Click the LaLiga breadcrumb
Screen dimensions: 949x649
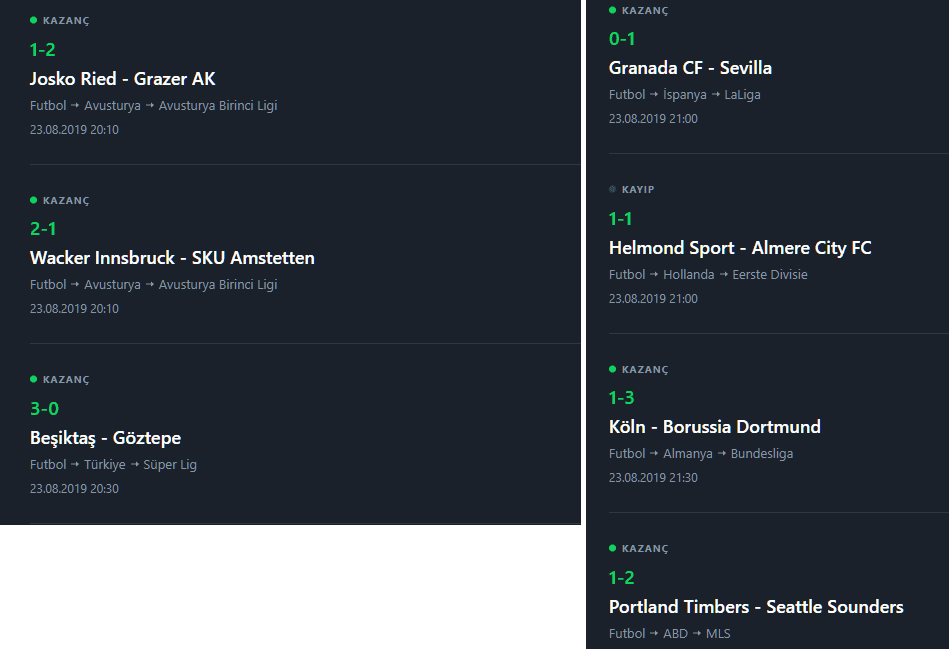tap(743, 94)
